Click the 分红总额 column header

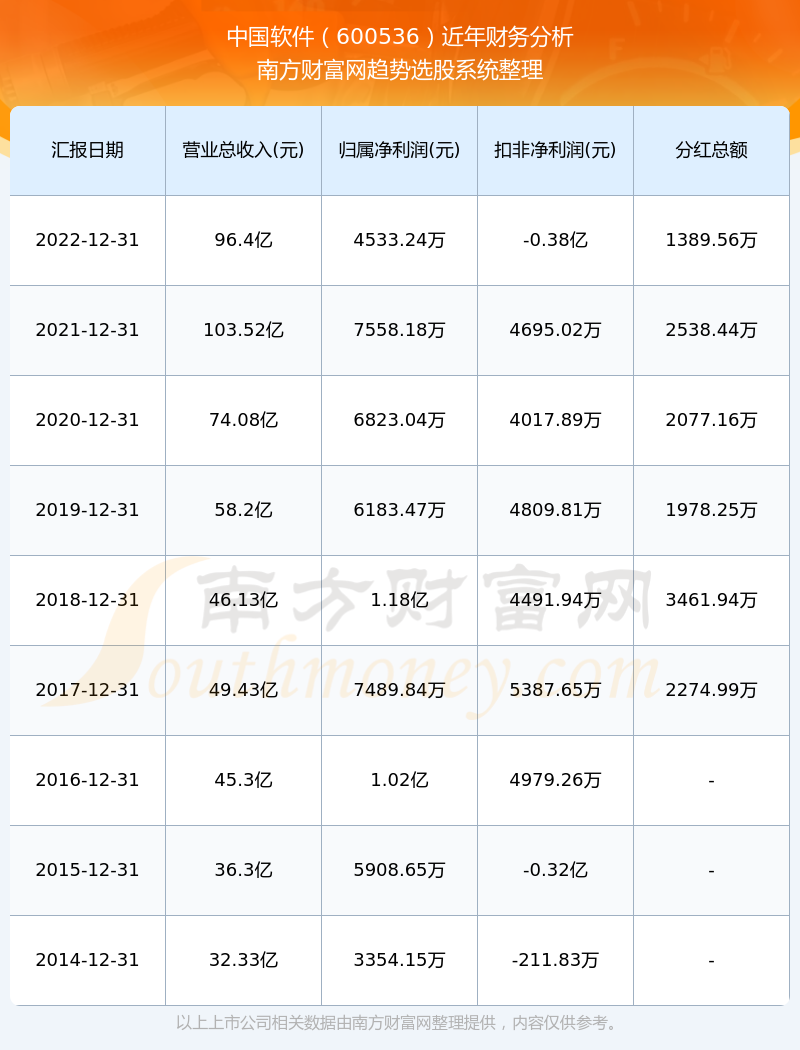[712, 150]
